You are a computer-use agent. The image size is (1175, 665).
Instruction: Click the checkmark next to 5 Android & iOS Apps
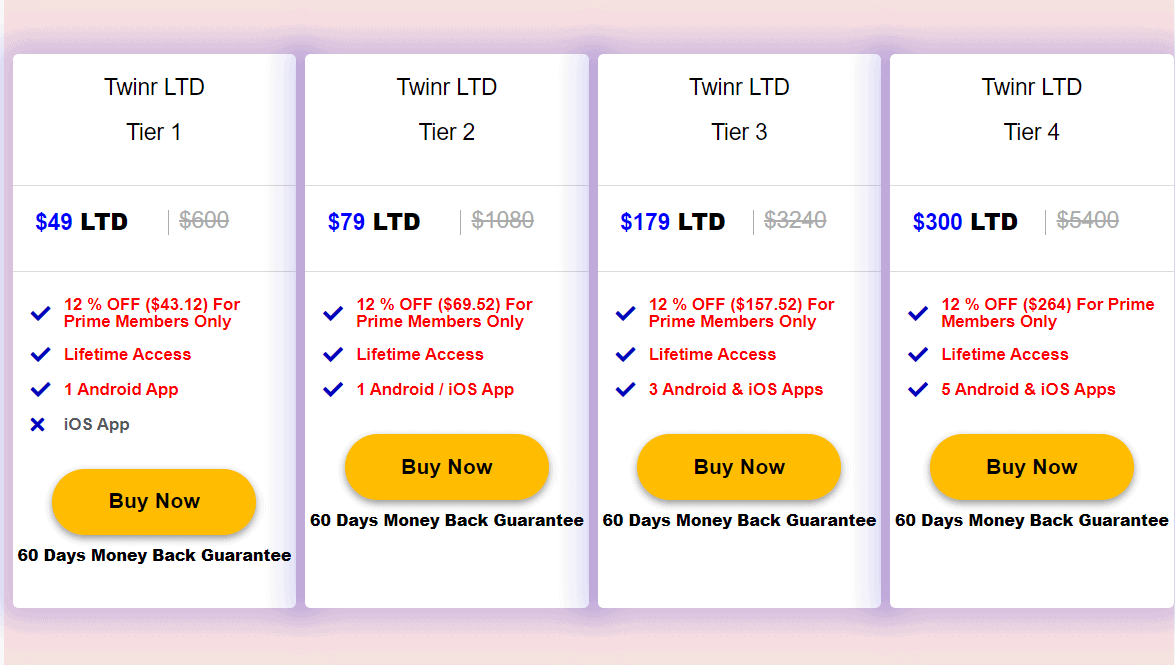coord(918,390)
